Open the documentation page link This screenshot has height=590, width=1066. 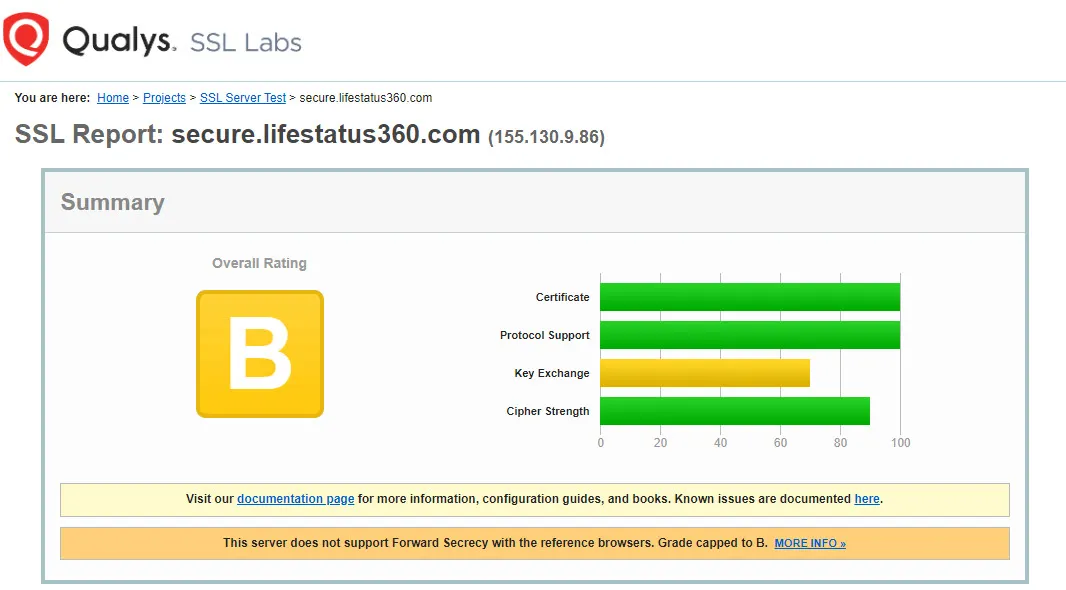pos(296,499)
